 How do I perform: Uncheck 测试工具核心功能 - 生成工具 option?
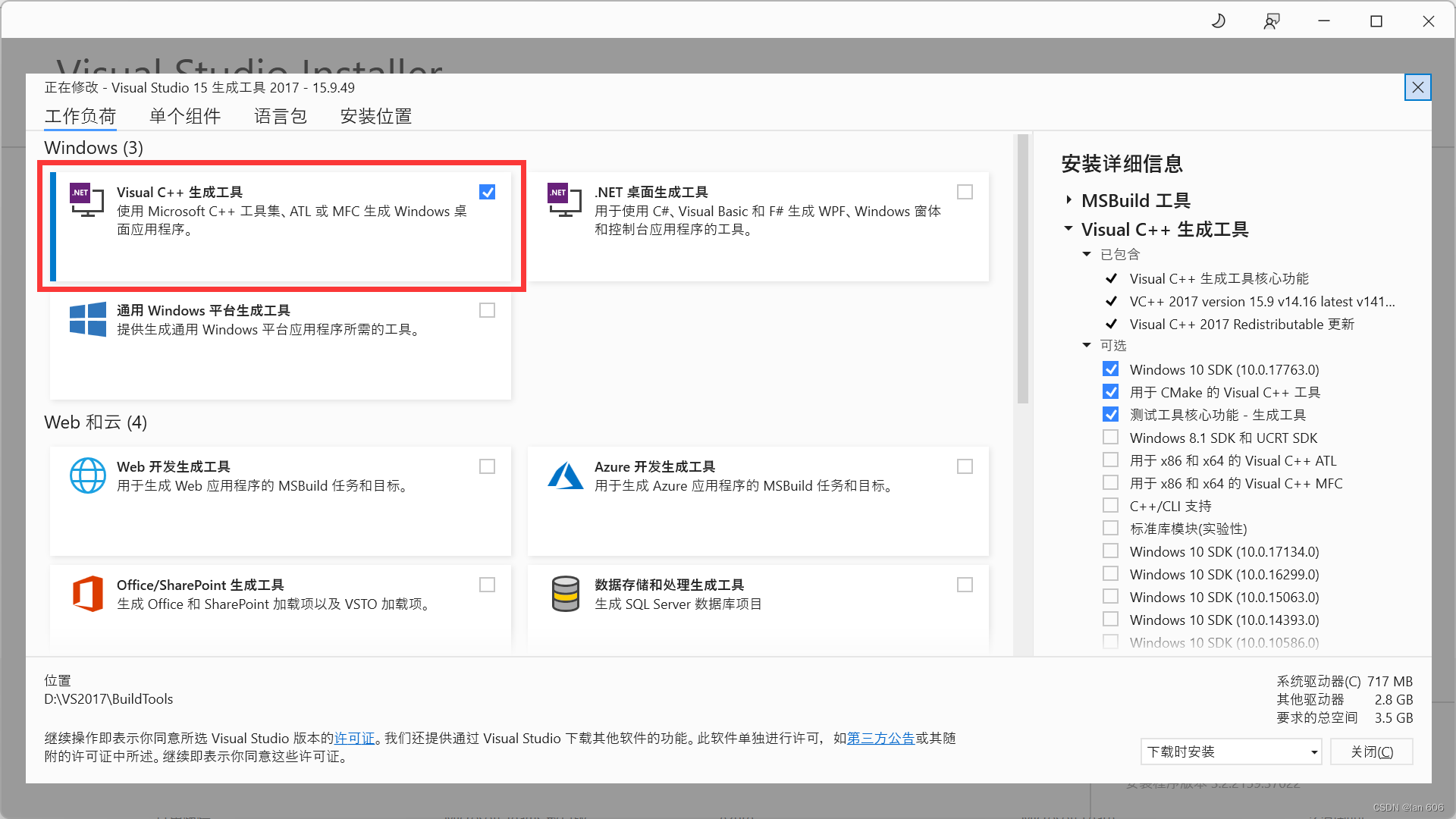(1110, 415)
